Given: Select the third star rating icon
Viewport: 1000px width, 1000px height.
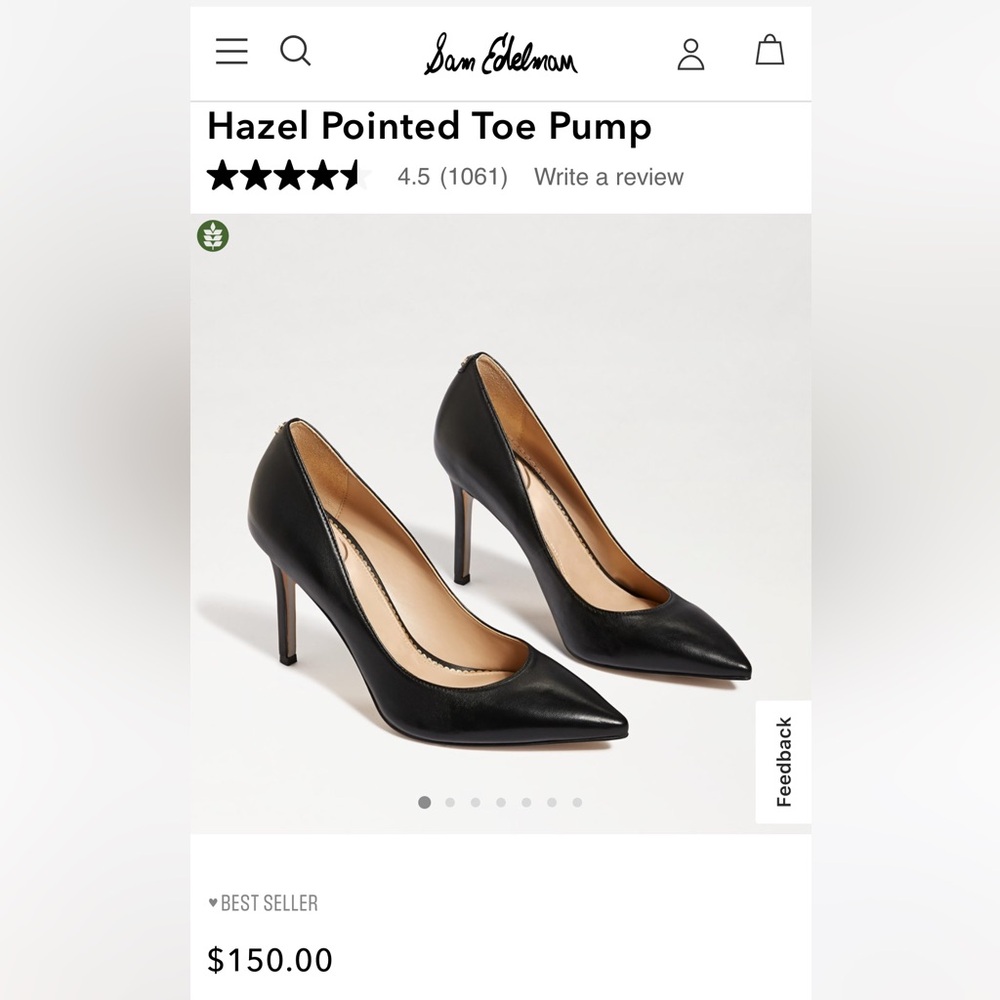Looking at the screenshot, I should point(287,176).
